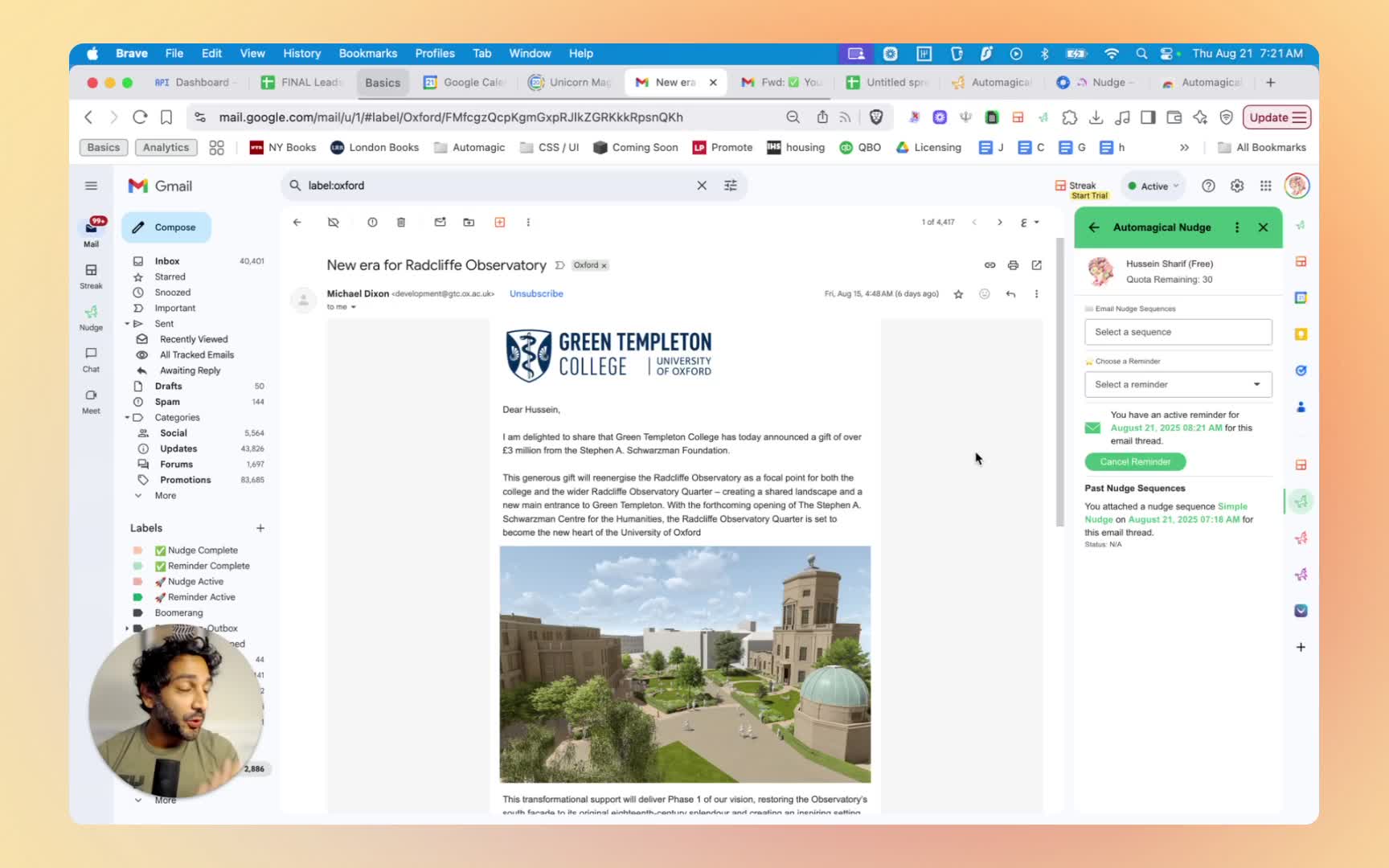Click the Compose pencil button
The height and width of the screenshot is (868, 1389).
click(x=166, y=227)
